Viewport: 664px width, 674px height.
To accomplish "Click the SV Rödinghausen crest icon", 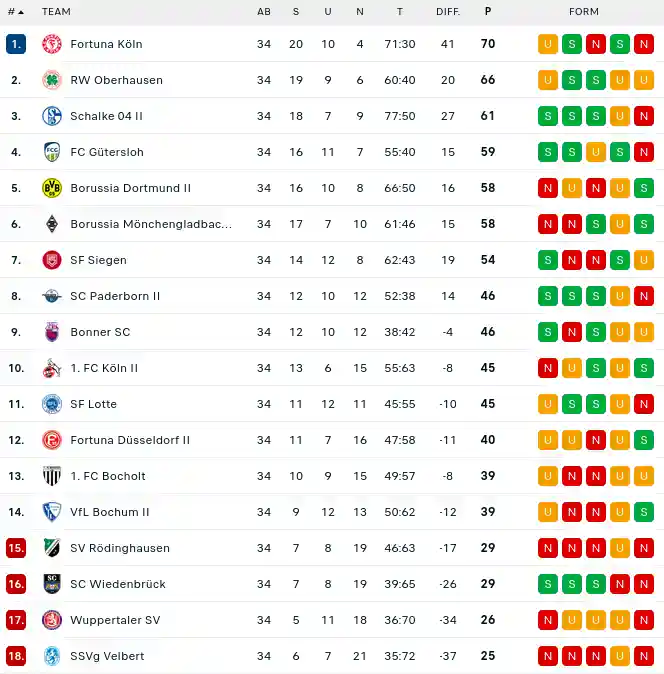I will tap(52, 548).
